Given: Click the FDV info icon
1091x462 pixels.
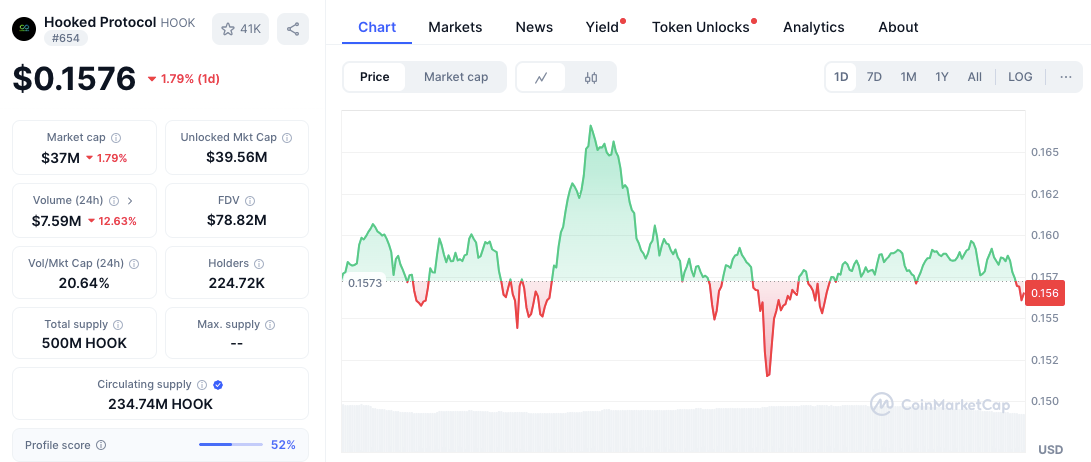Looking at the screenshot, I should pos(250,201).
